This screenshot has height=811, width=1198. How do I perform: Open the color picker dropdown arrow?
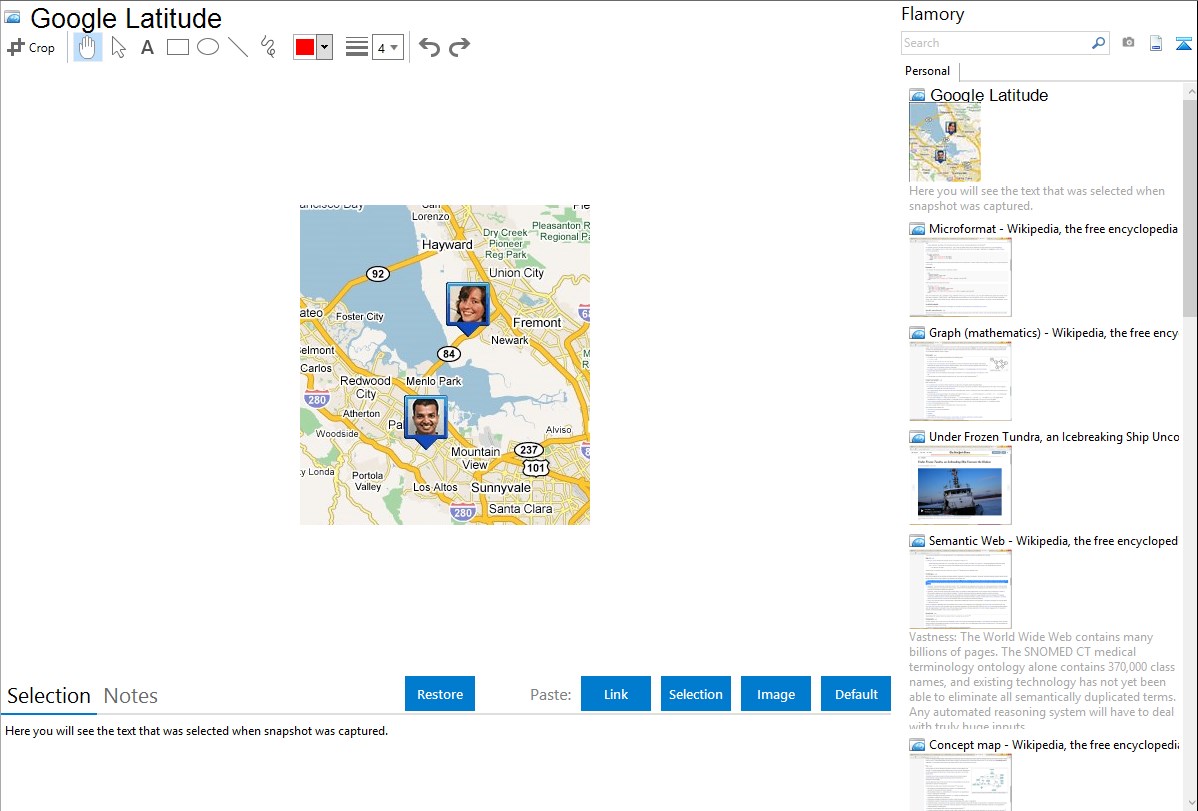point(324,47)
